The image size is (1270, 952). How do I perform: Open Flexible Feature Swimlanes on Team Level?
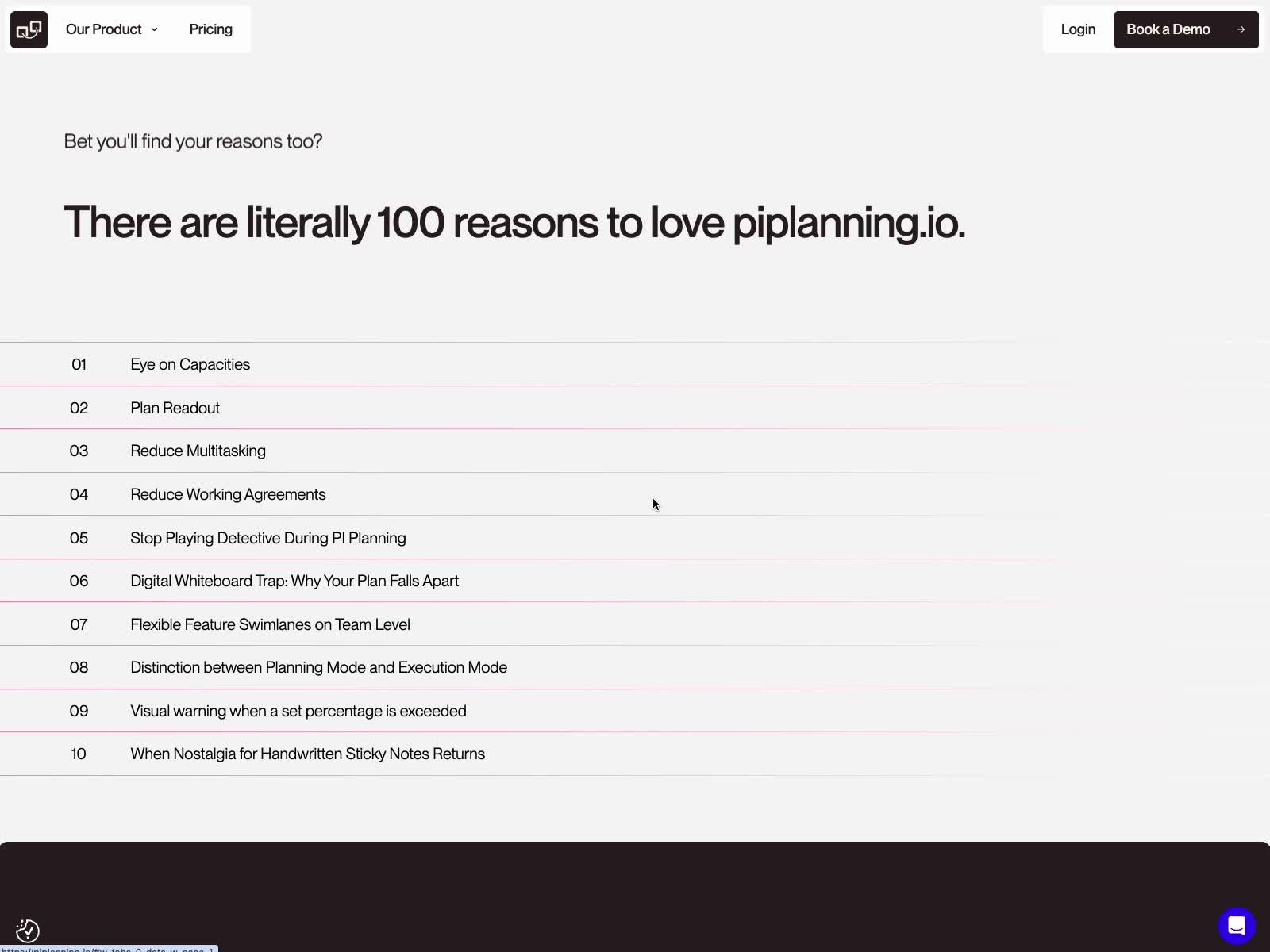click(270, 624)
